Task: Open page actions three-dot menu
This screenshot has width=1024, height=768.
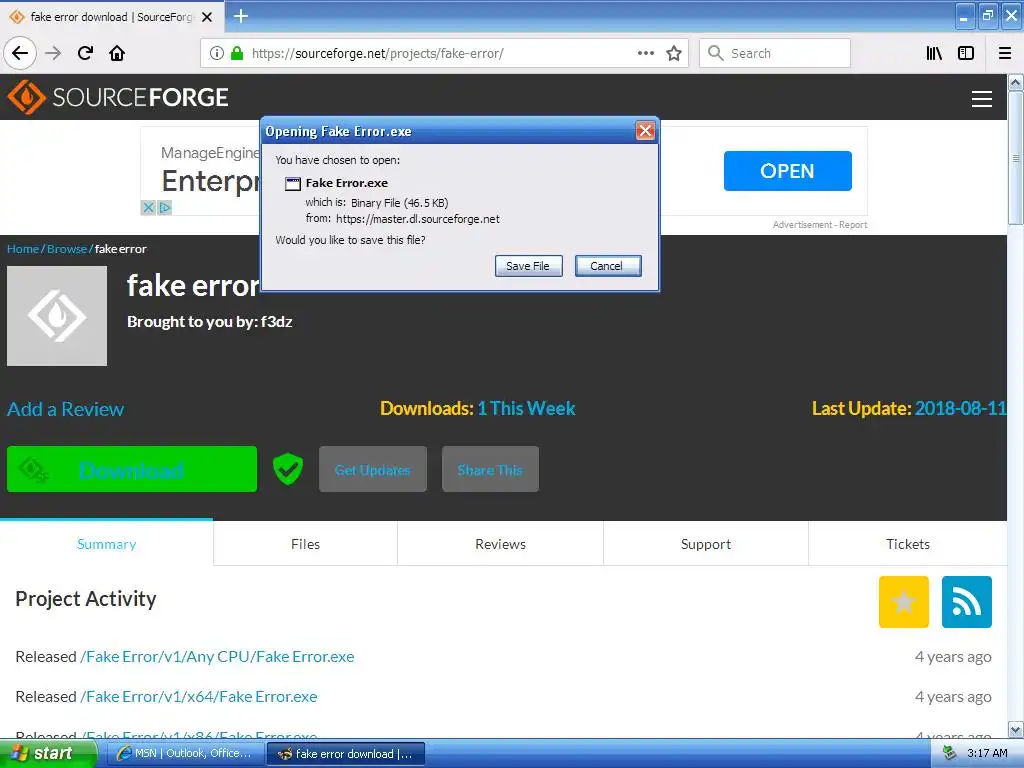Action: coord(645,53)
